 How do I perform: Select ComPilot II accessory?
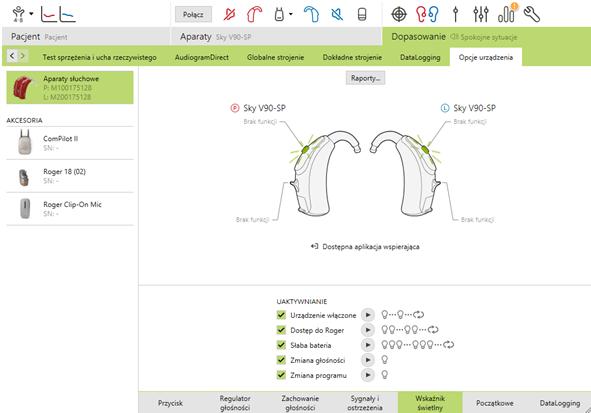click(70, 143)
